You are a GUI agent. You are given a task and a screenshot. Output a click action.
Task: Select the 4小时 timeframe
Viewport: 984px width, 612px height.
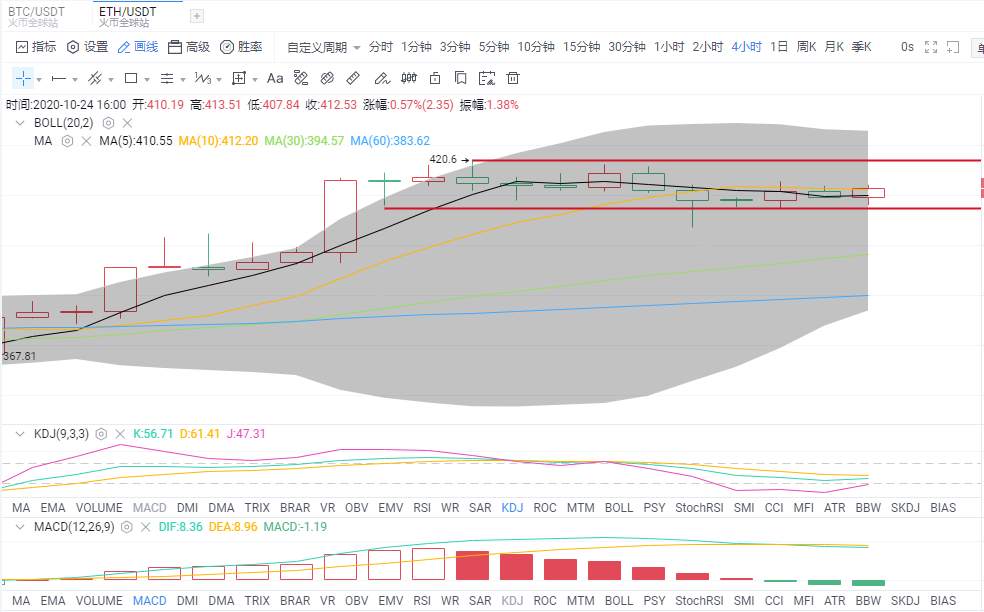coord(747,47)
